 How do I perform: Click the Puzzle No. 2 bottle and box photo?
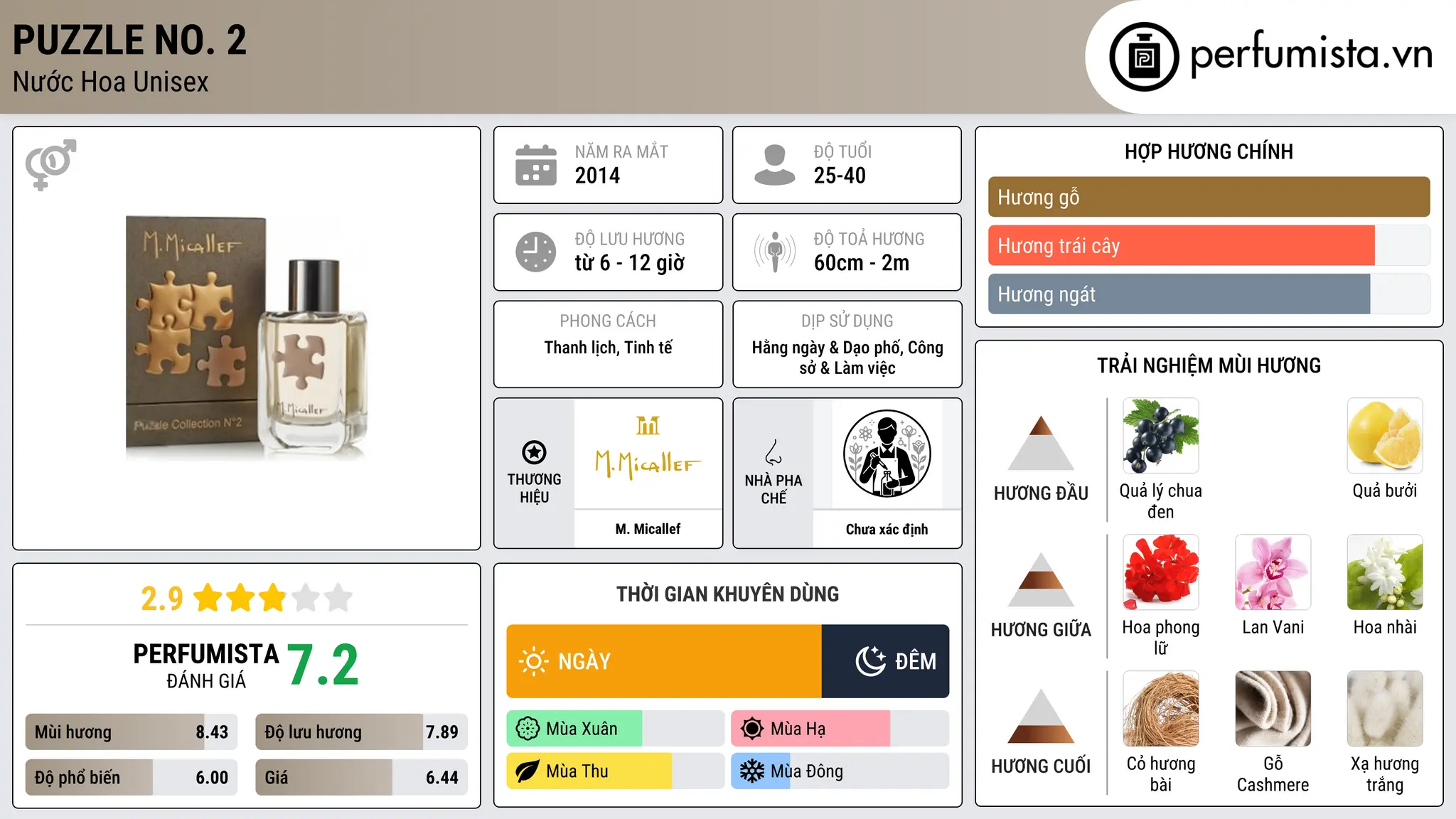247,337
